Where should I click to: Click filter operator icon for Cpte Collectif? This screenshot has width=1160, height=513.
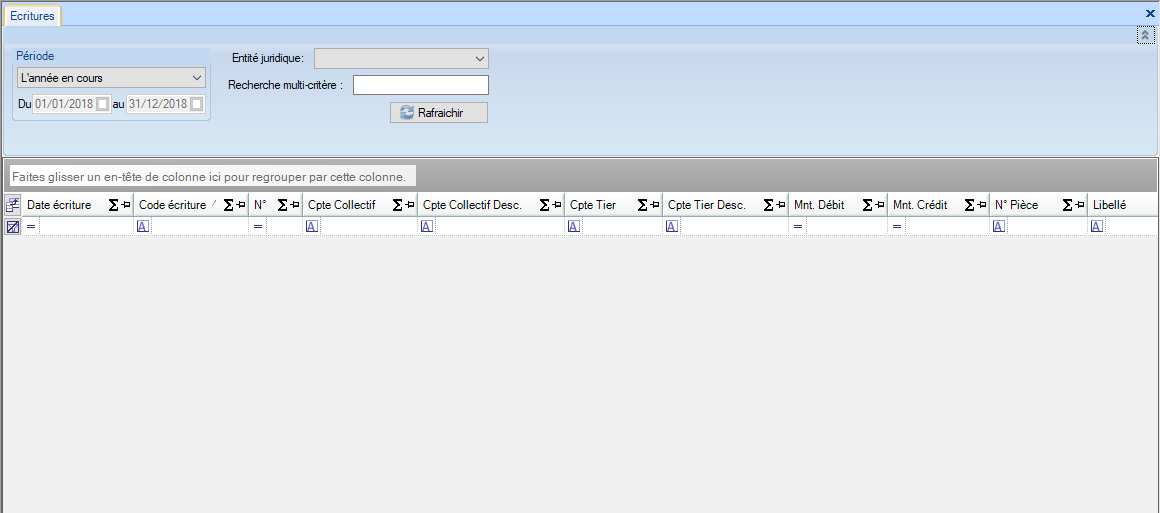click(311, 227)
